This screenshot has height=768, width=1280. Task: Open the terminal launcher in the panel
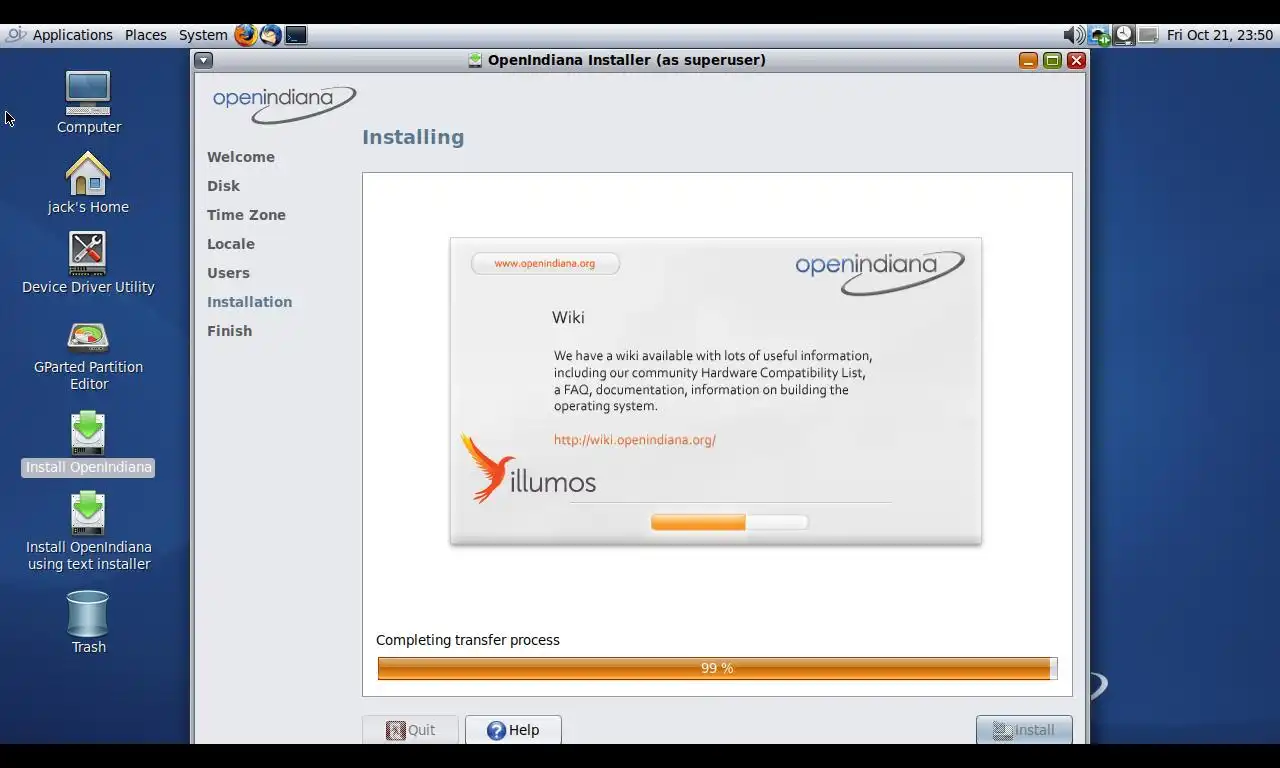[296, 35]
